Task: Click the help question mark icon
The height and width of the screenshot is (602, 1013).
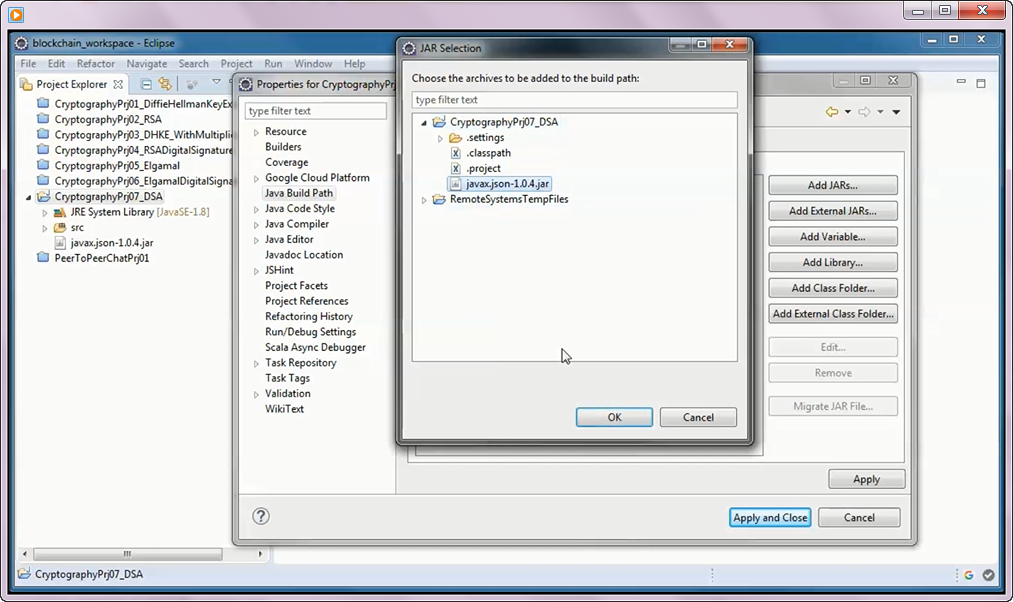Action: 261,516
